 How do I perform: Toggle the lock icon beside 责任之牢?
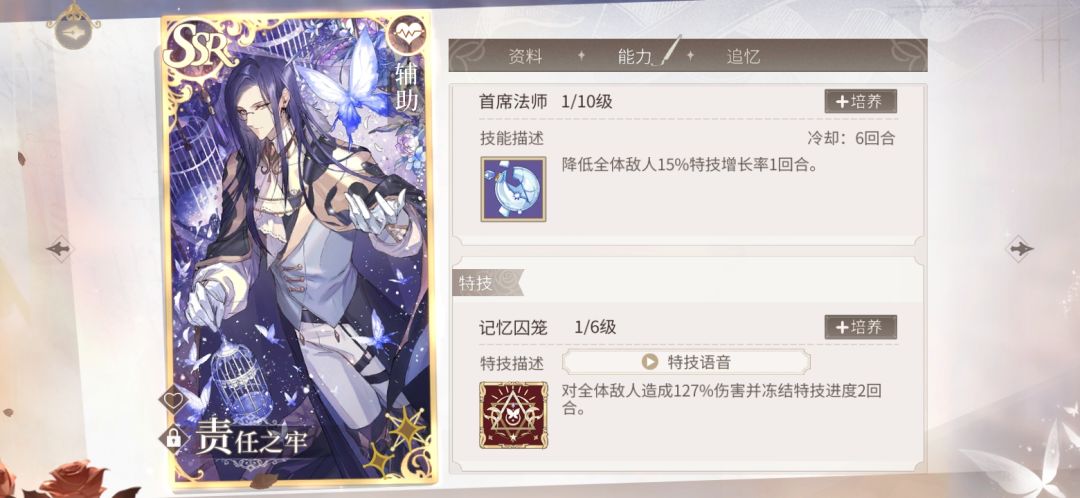[174, 436]
